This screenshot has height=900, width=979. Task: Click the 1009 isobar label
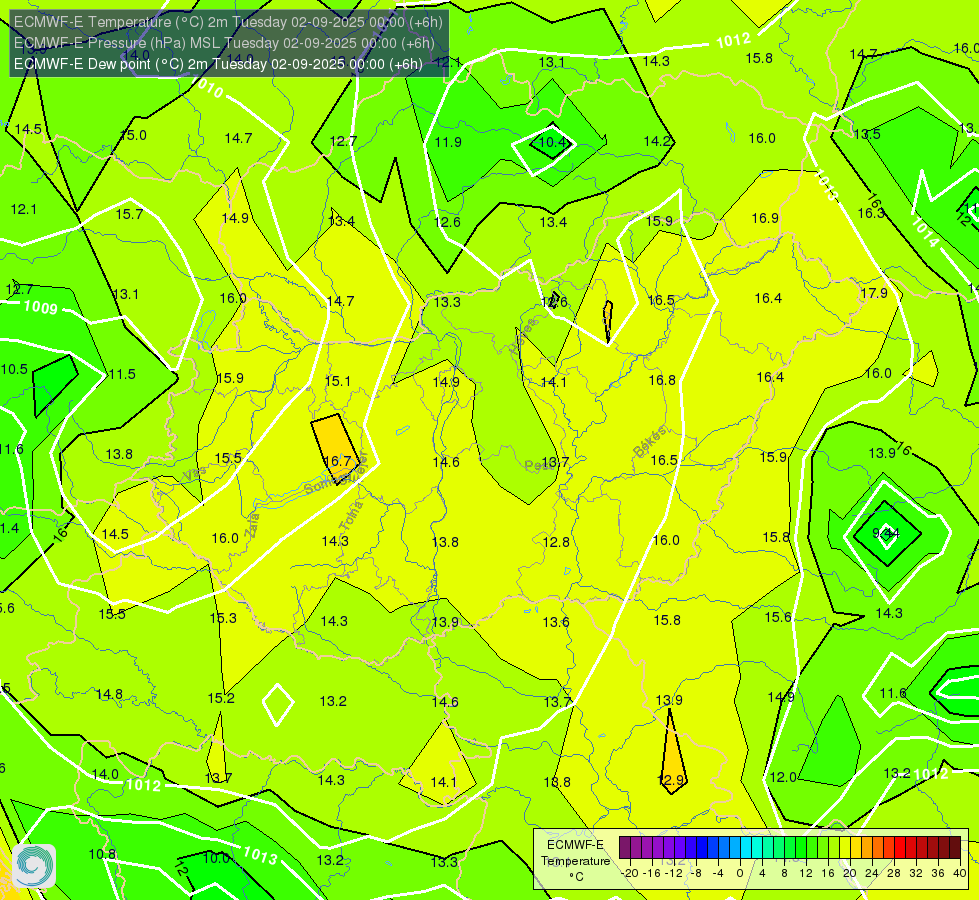[41, 307]
